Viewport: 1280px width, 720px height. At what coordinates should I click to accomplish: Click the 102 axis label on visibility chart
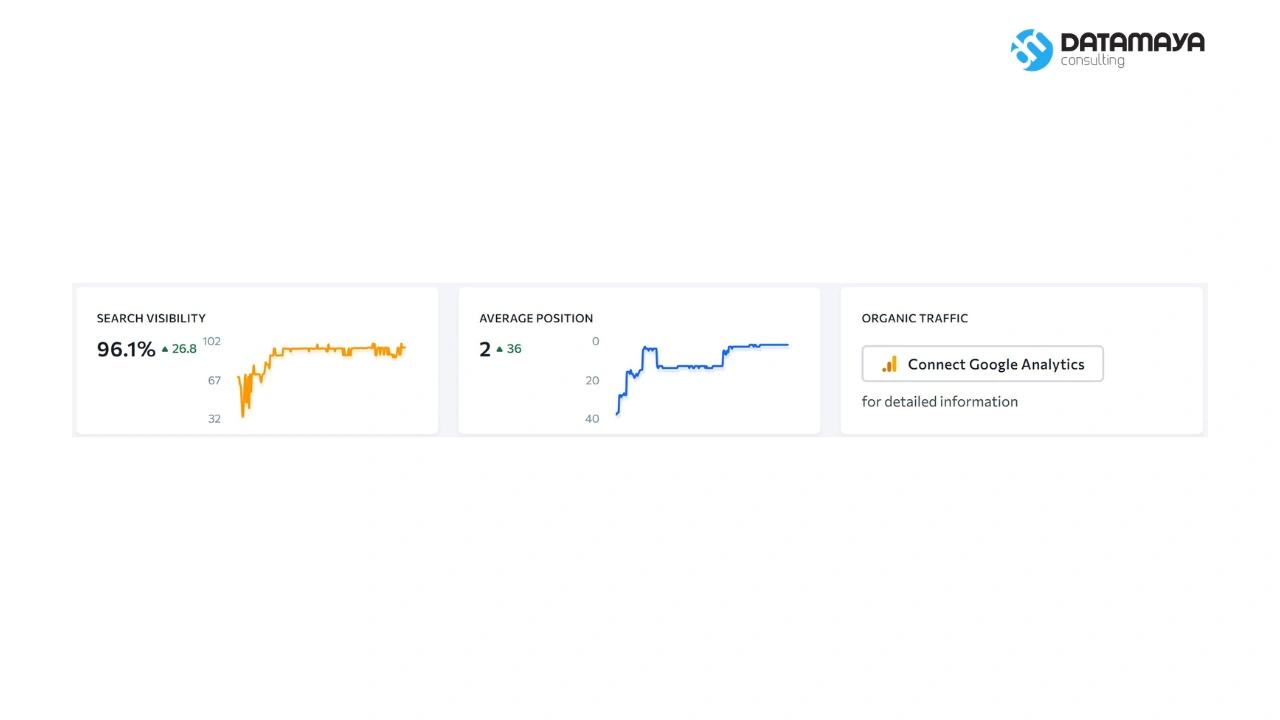(x=211, y=341)
